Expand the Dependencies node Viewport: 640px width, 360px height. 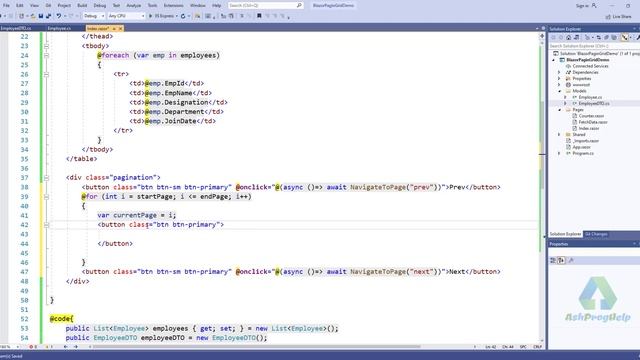click(560, 72)
